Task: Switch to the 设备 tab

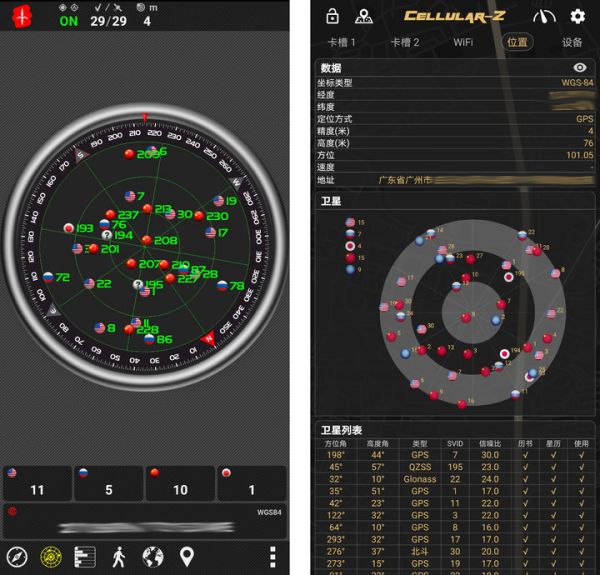Action: [x=572, y=42]
